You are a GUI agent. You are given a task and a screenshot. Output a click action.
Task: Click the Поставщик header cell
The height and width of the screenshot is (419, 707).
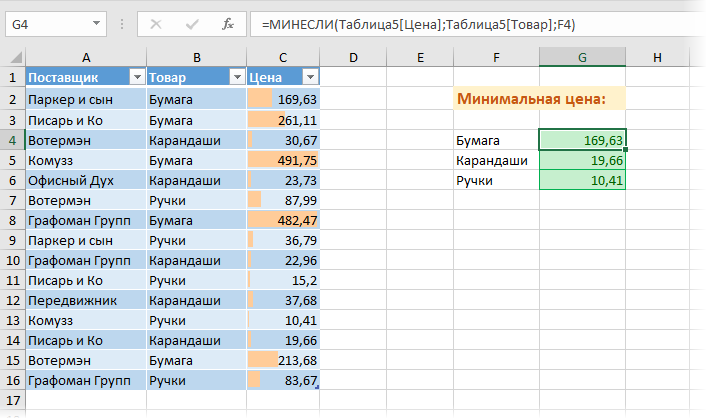86,78
